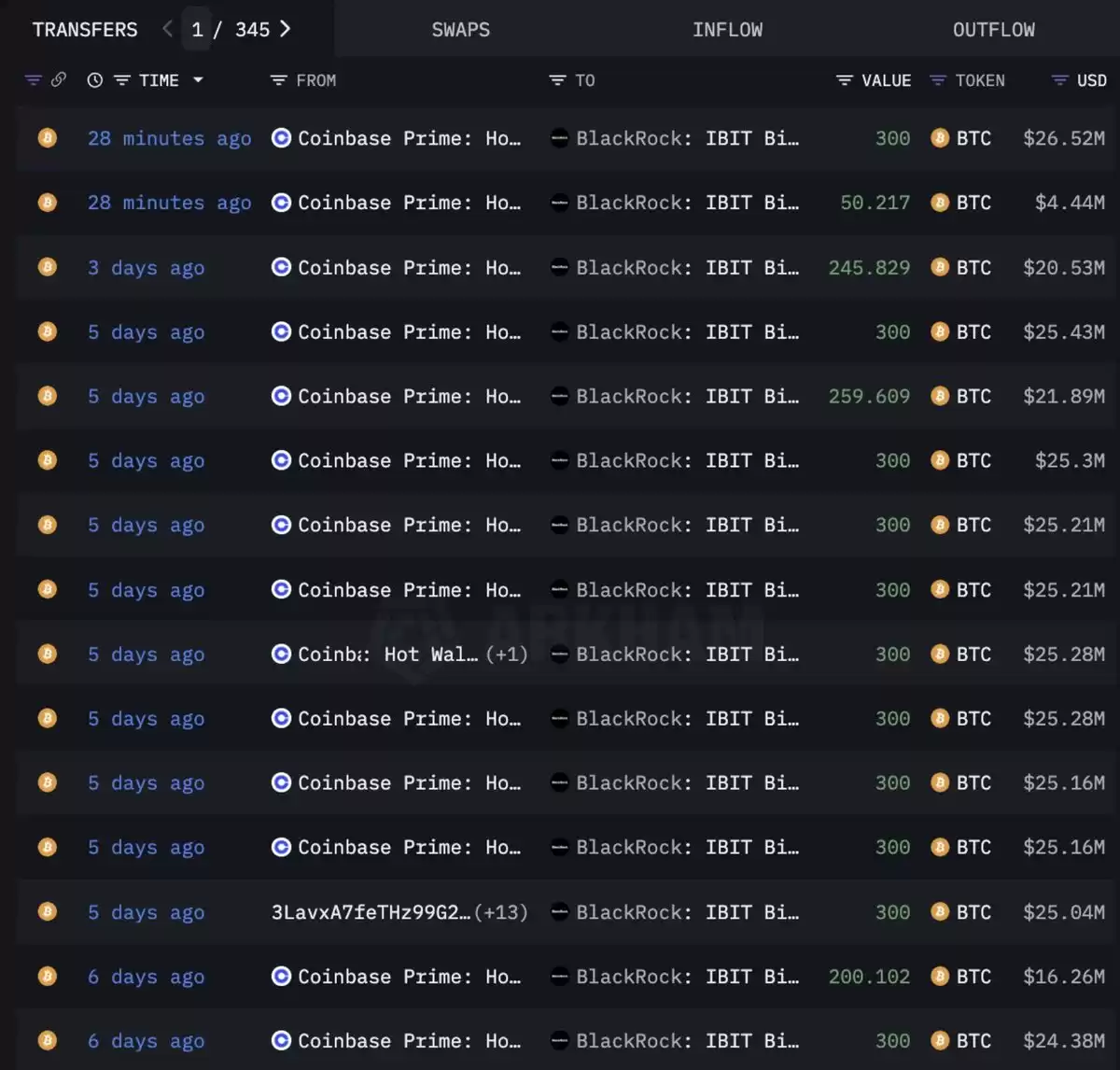This screenshot has height=1070, width=1120.
Task: Open BlackRock: IBIT recipient in the $21.89M row
Action: pos(688,397)
